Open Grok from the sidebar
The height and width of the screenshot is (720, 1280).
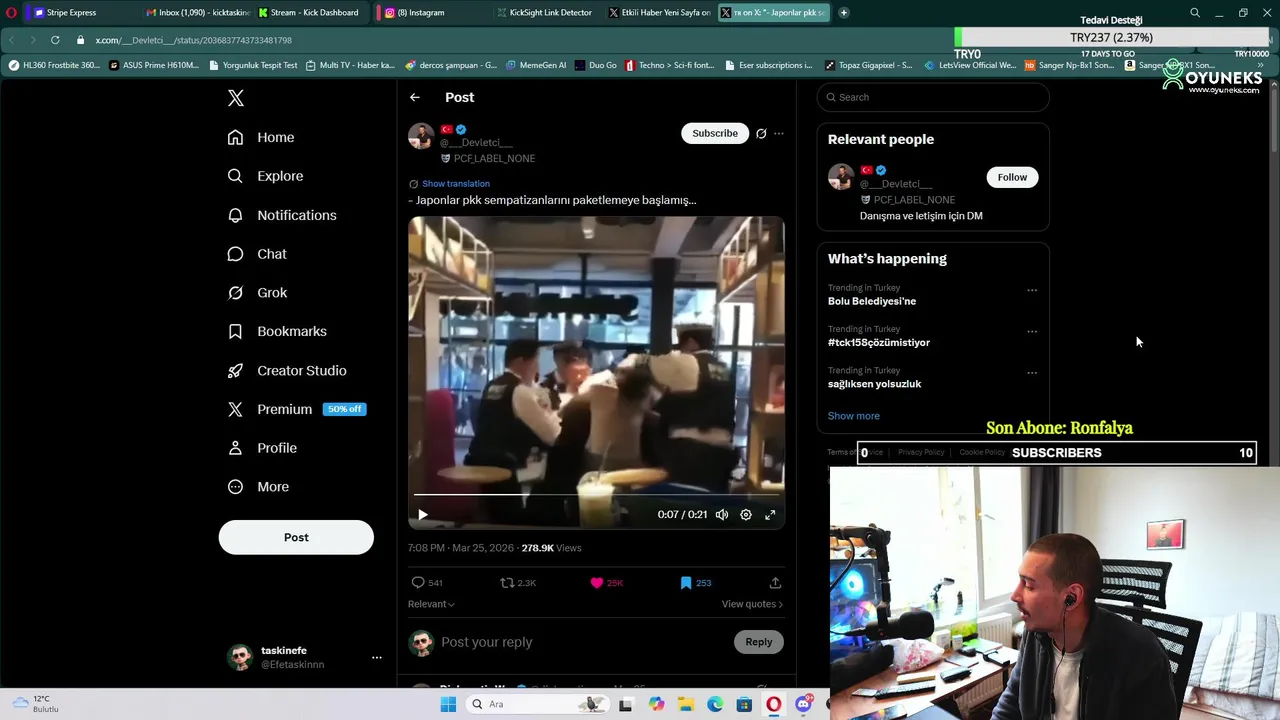(x=257, y=293)
